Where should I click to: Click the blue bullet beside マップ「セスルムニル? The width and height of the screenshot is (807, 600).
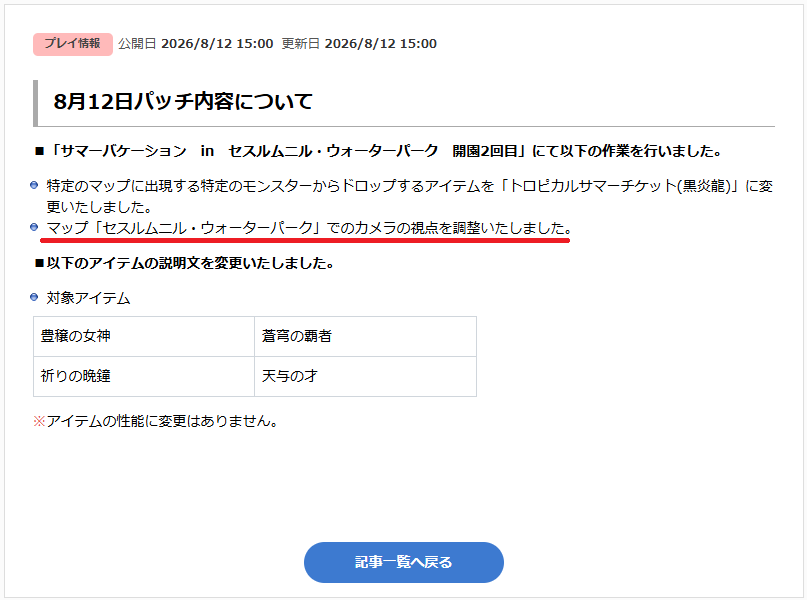click(34, 227)
